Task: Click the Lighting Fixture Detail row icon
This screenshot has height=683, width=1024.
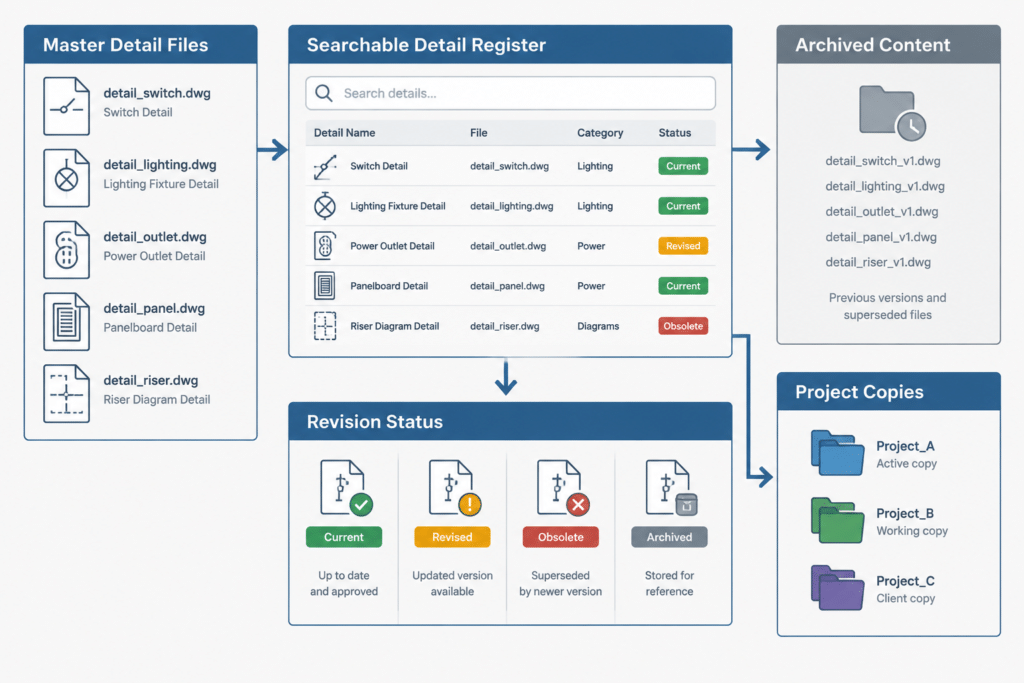Action: point(325,206)
